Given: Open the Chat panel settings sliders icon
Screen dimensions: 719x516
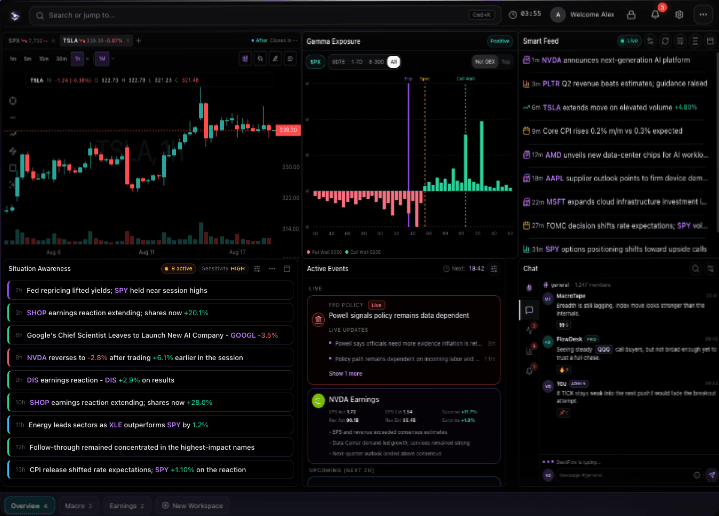Looking at the screenshot, I should coord(710,269).
